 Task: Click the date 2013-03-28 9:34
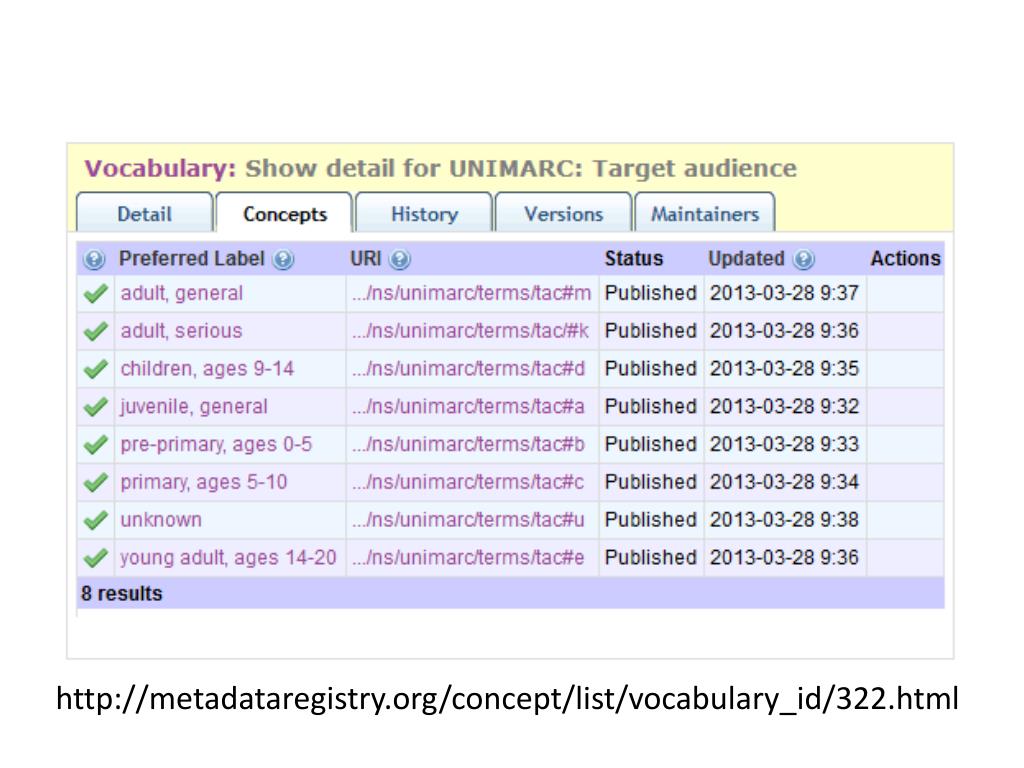[784, 483]
